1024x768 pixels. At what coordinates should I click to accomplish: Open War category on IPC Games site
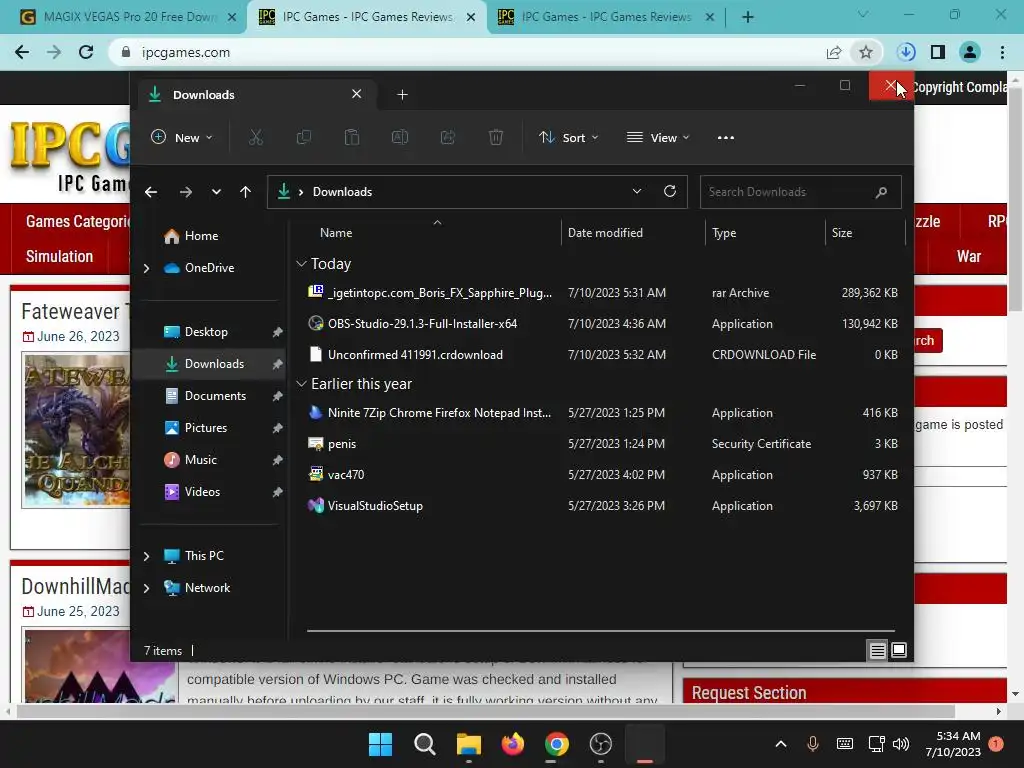[x=968, y=257]
